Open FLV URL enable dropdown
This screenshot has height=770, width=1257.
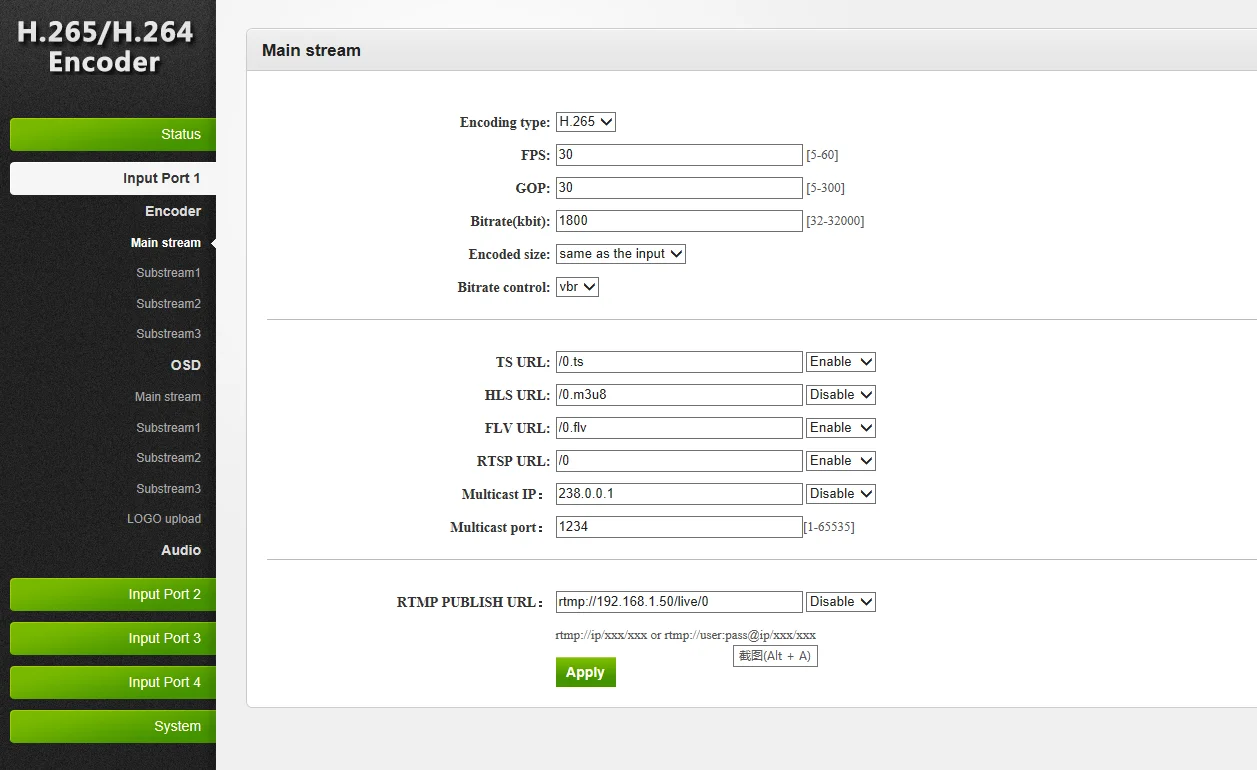click(x=841, y=428)
